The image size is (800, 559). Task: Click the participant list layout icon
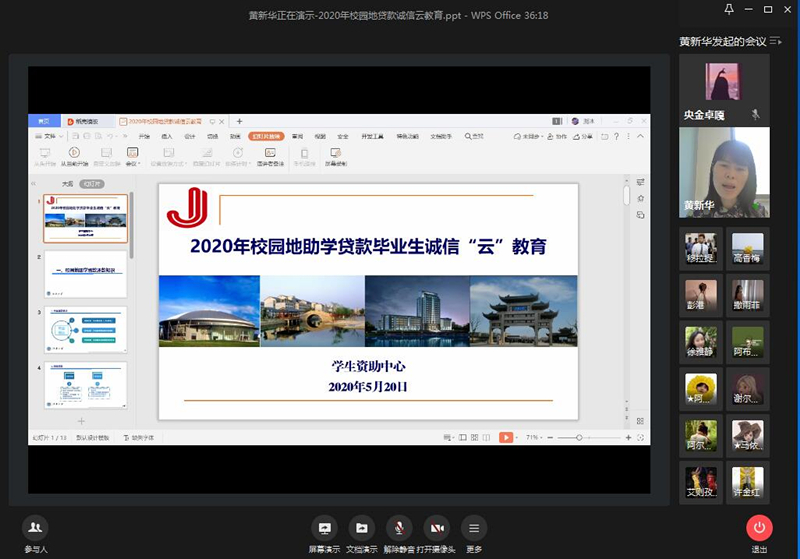pyautogui.click(x=783, y=42)
